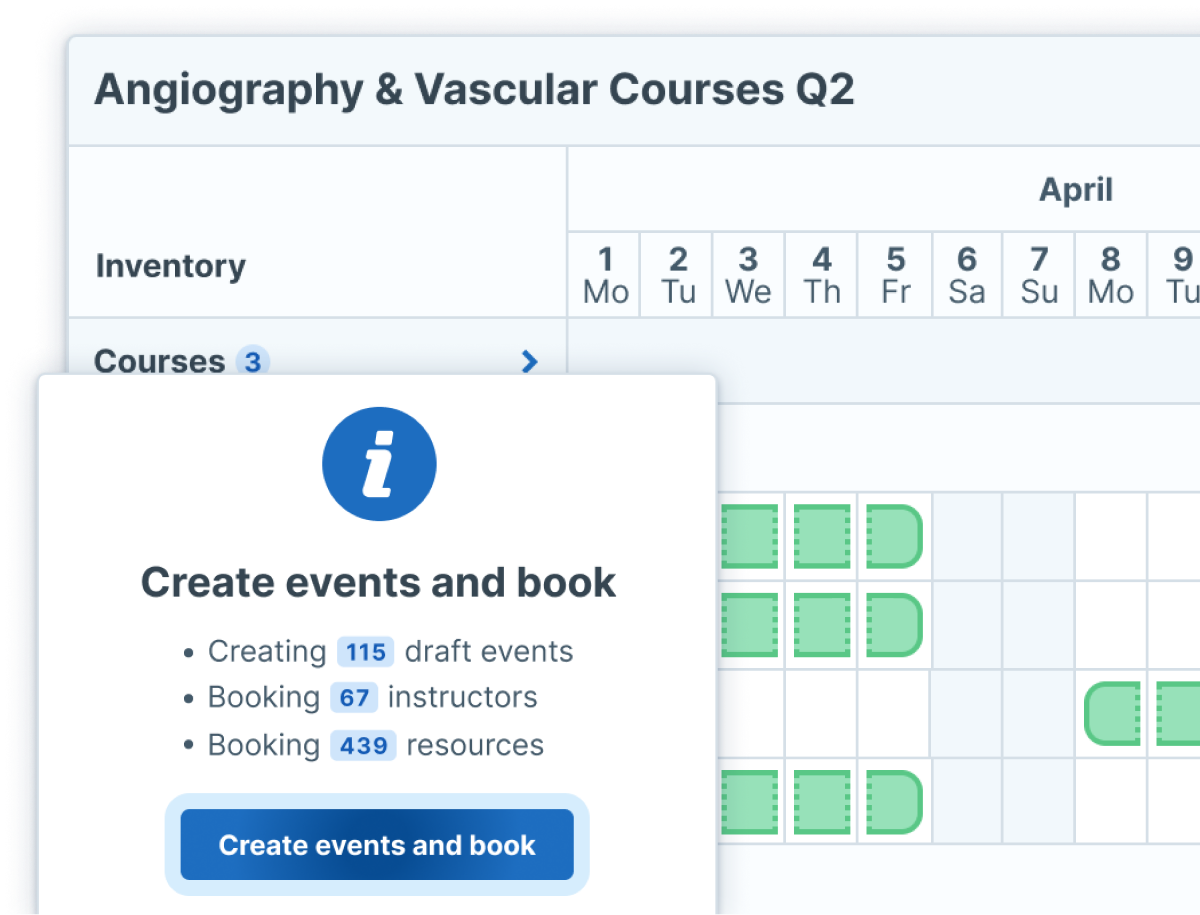Click the blue info icon in the dialog
Image resolution: width=1200 pixels, height=915 pixels.
click(378, 464)
